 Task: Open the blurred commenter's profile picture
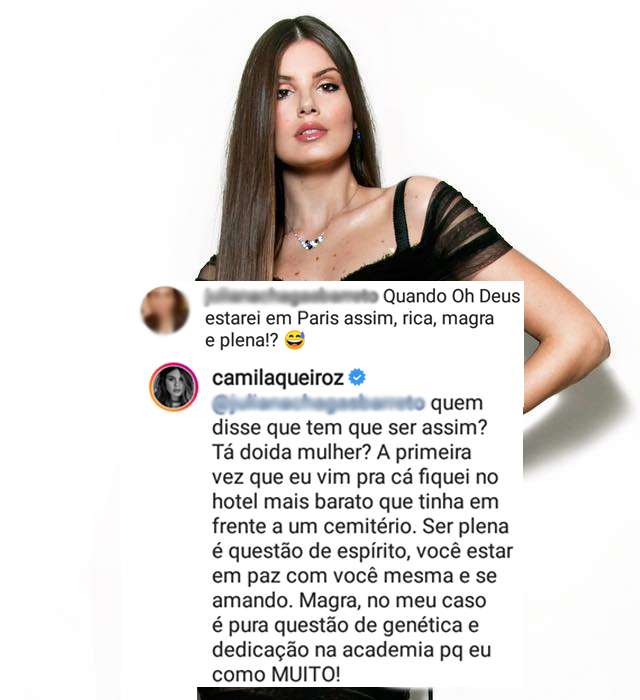click(165, 310)
